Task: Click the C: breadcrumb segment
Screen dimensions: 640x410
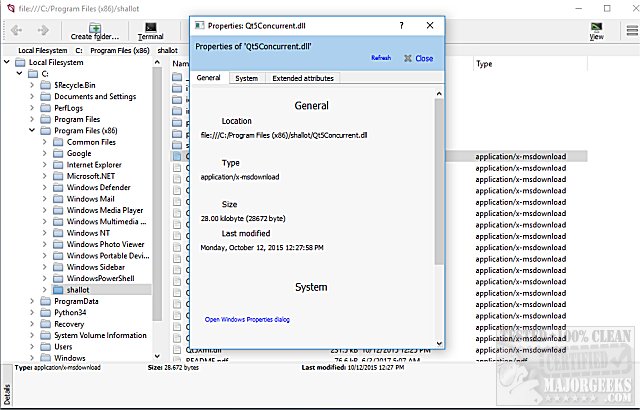Action: tap(79, 51)
